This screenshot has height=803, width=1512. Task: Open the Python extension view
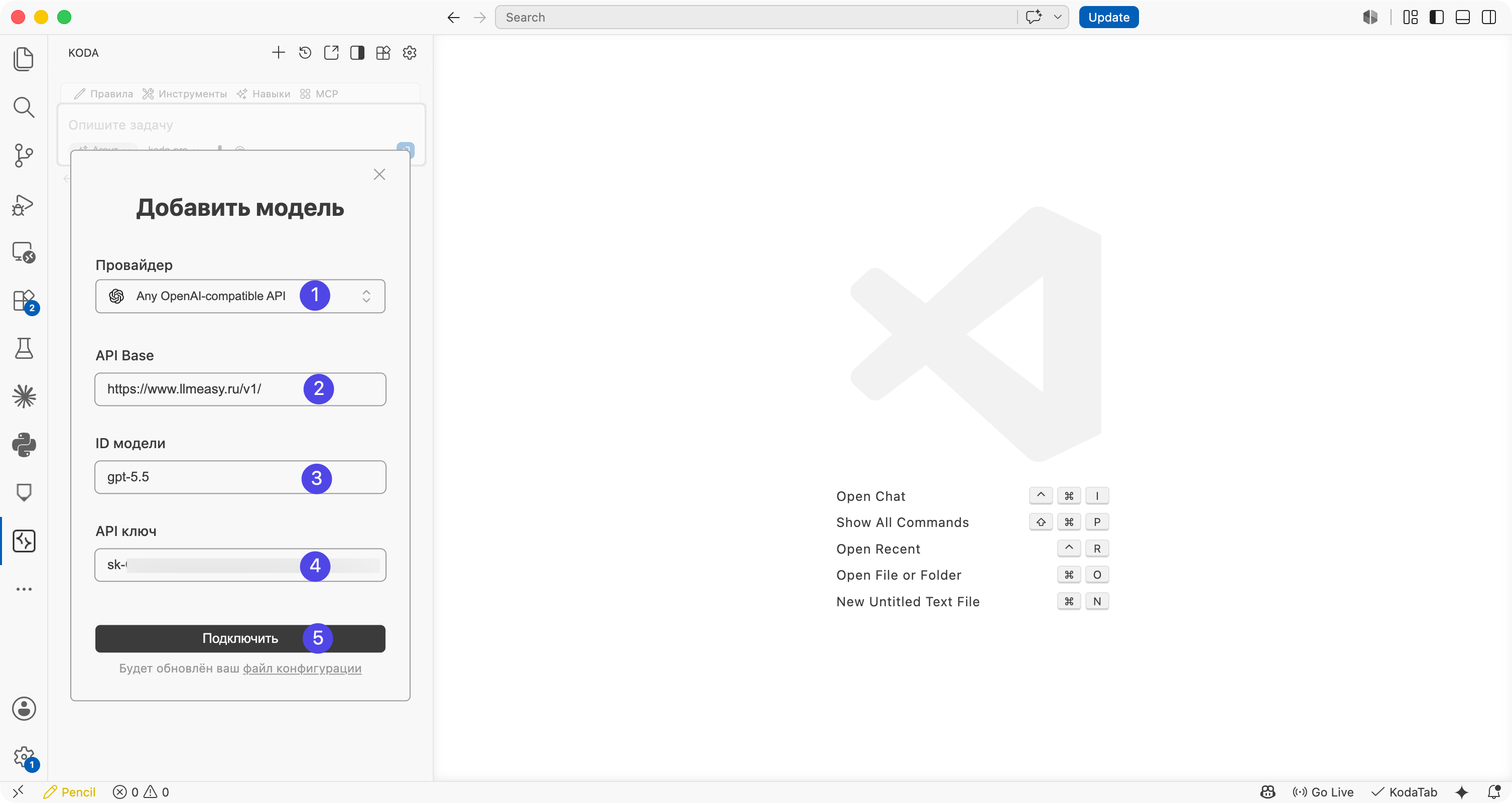pyautogui.click(x=24, y=444)
